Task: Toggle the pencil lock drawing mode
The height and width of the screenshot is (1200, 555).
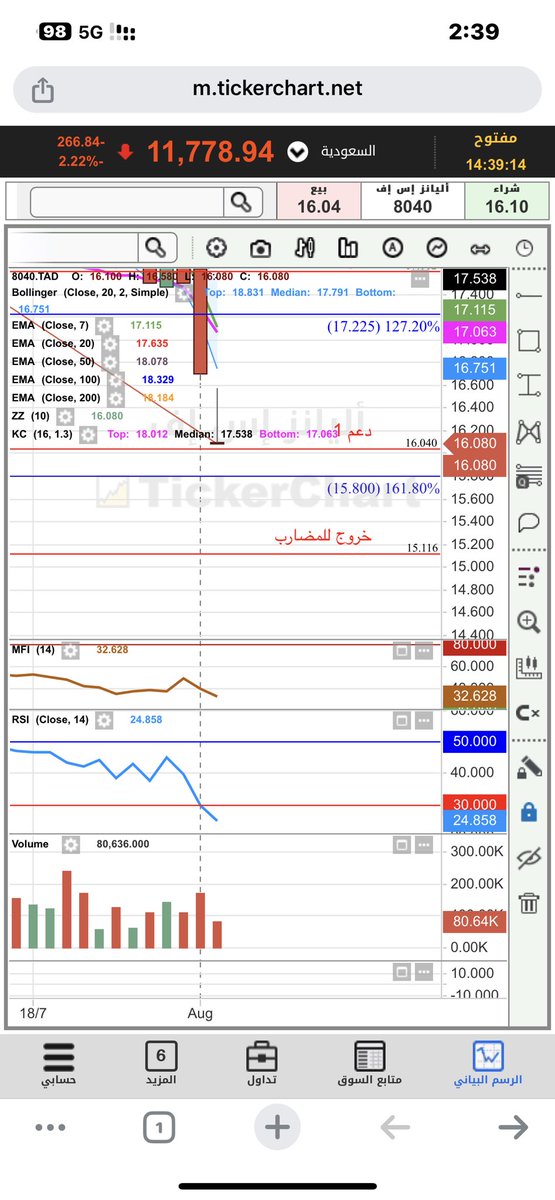Action: [x=528, y=766]
